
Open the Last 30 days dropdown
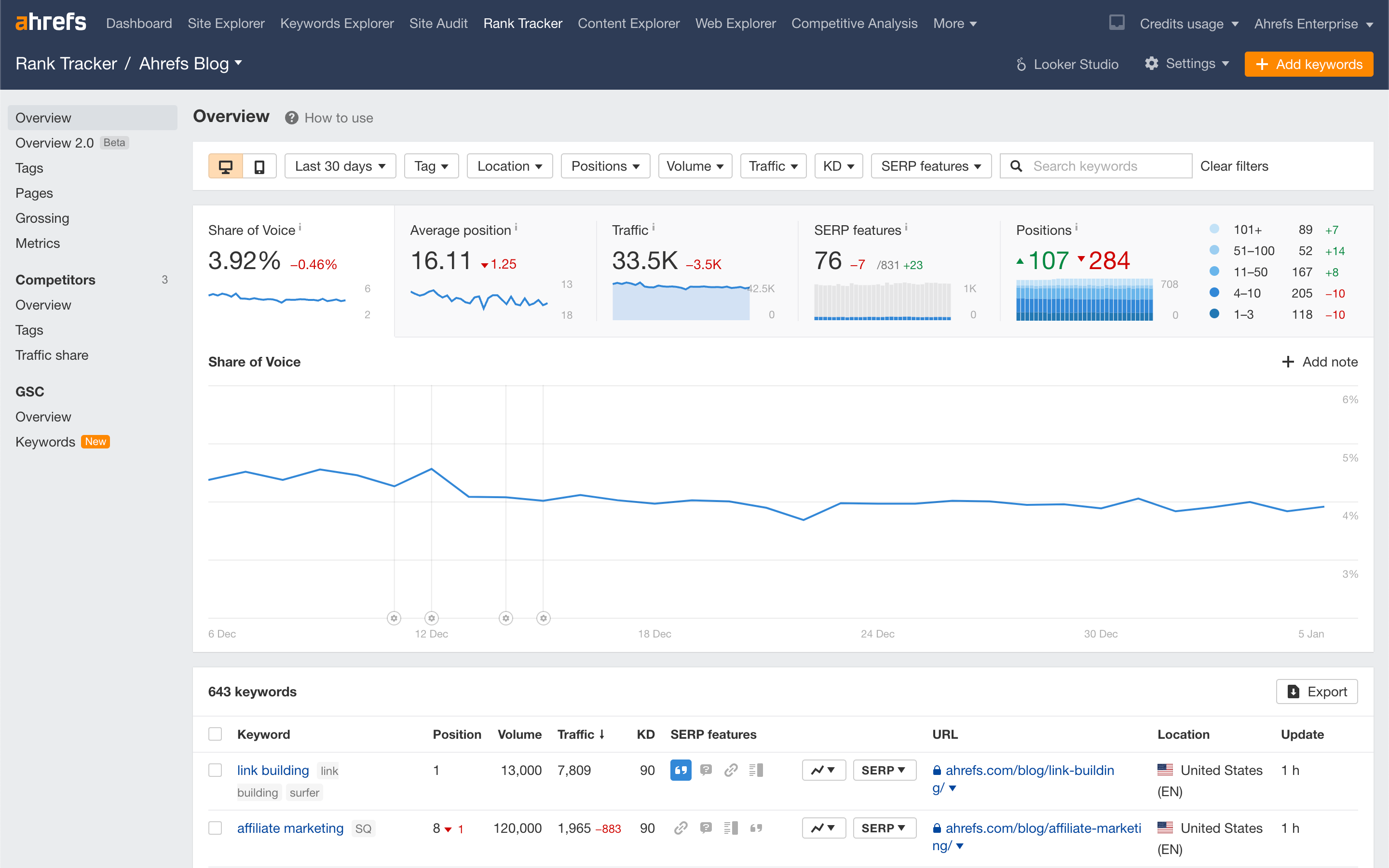(340, 166)
